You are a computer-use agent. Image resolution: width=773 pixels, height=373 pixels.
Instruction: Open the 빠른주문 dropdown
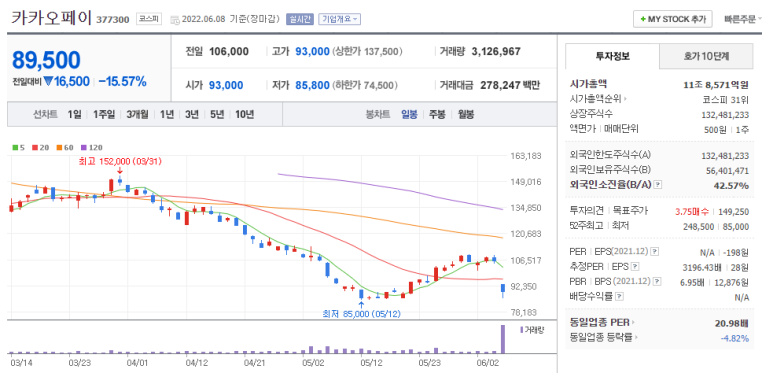[743, 19]
